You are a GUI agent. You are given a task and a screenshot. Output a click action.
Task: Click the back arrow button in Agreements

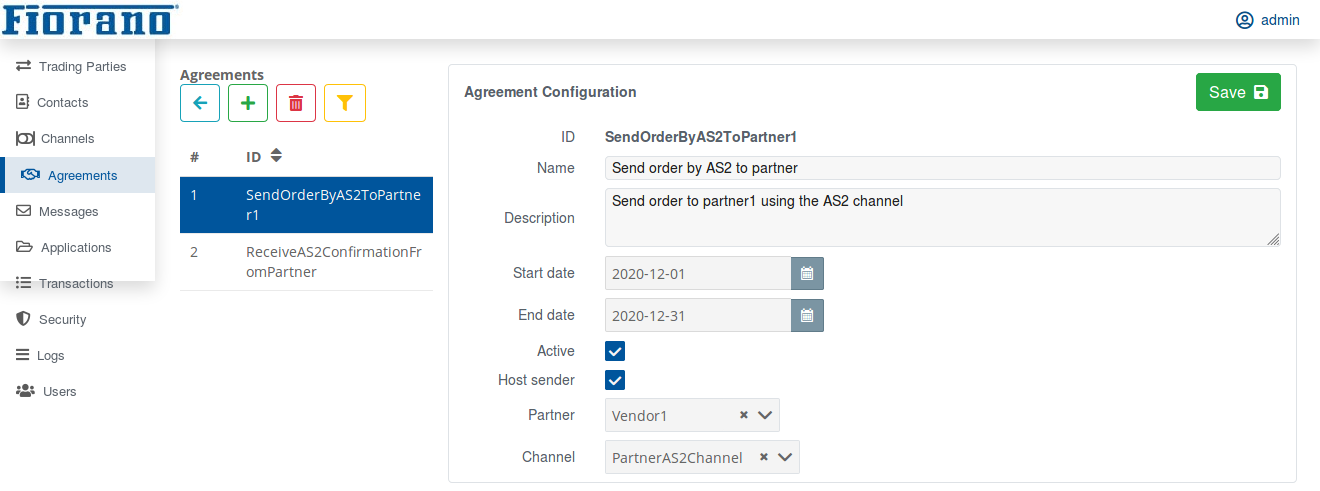pyautogui.click(x=200, y=103)
